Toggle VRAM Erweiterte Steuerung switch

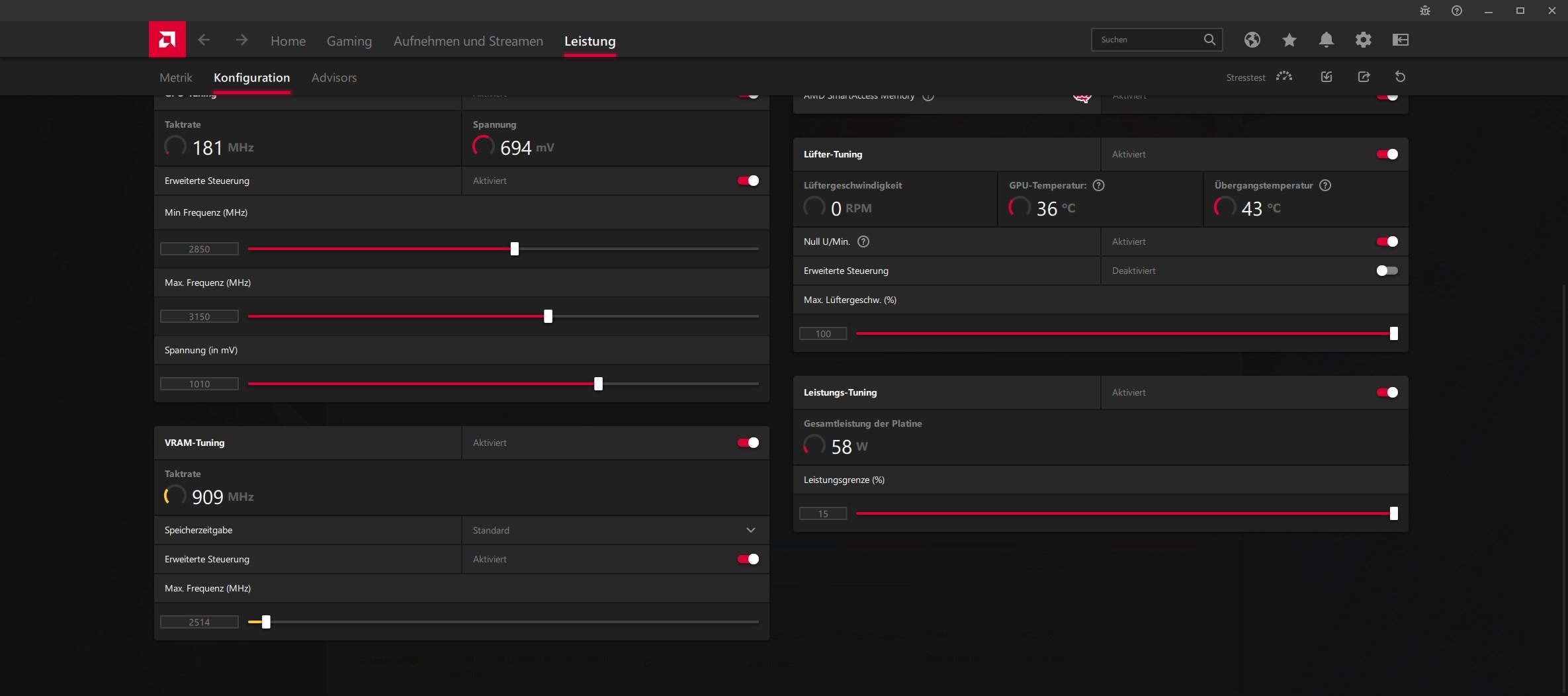(748, 559)
